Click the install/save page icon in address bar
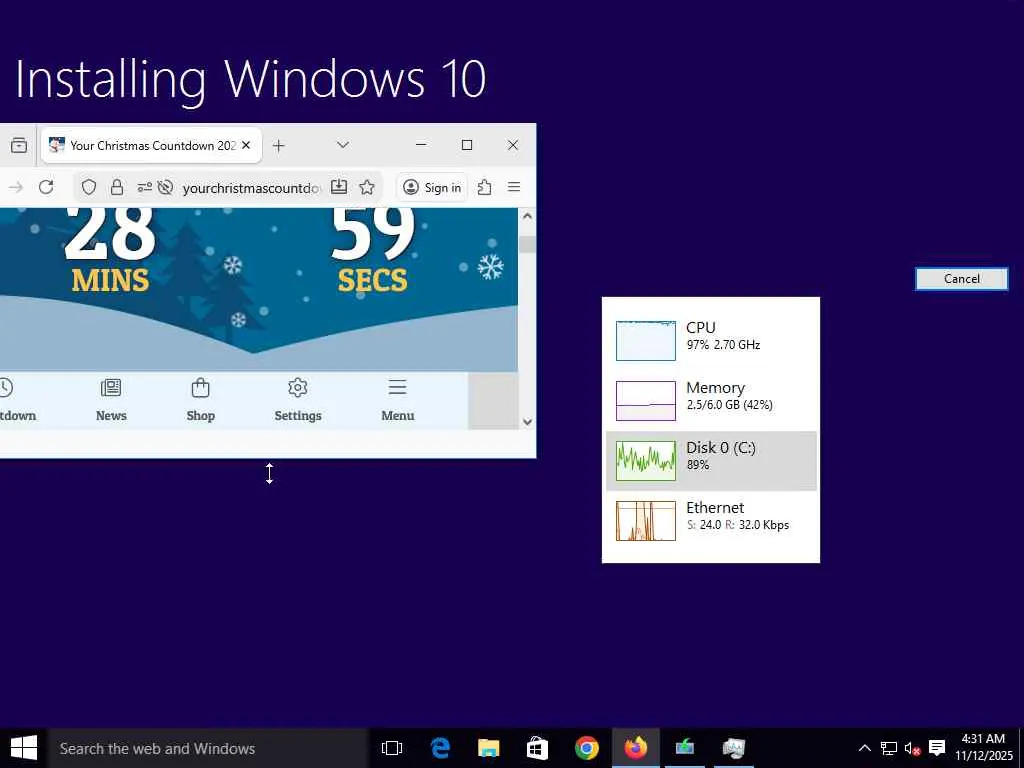This screenshot has height=768, width=1024. (x=339, y=187)
